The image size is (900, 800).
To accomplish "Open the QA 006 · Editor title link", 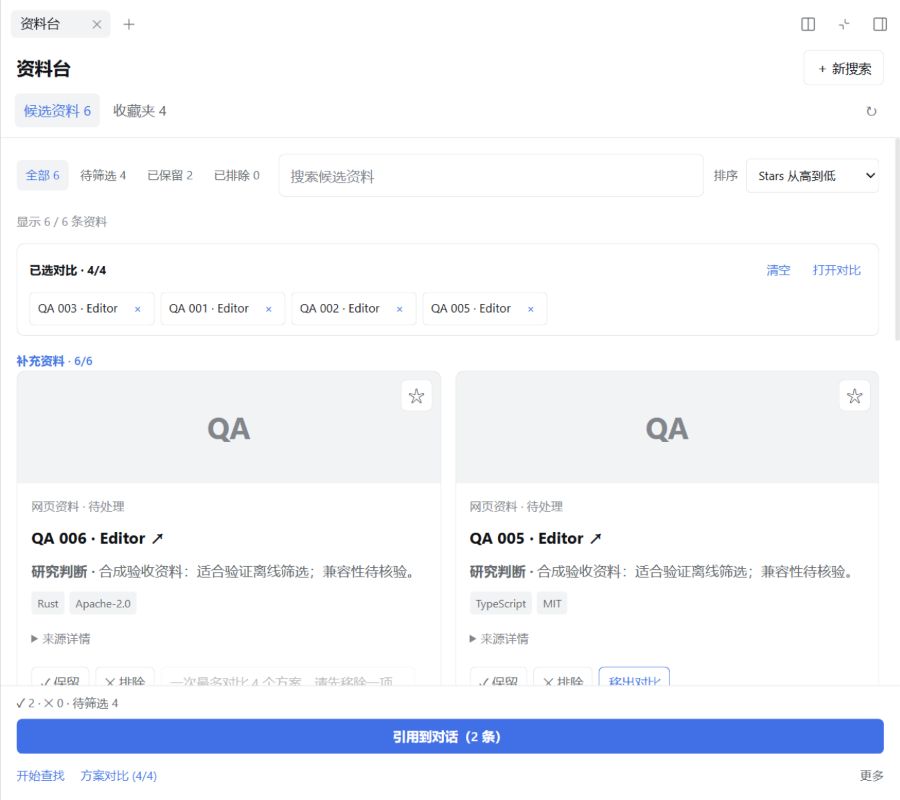I will 97,538.
